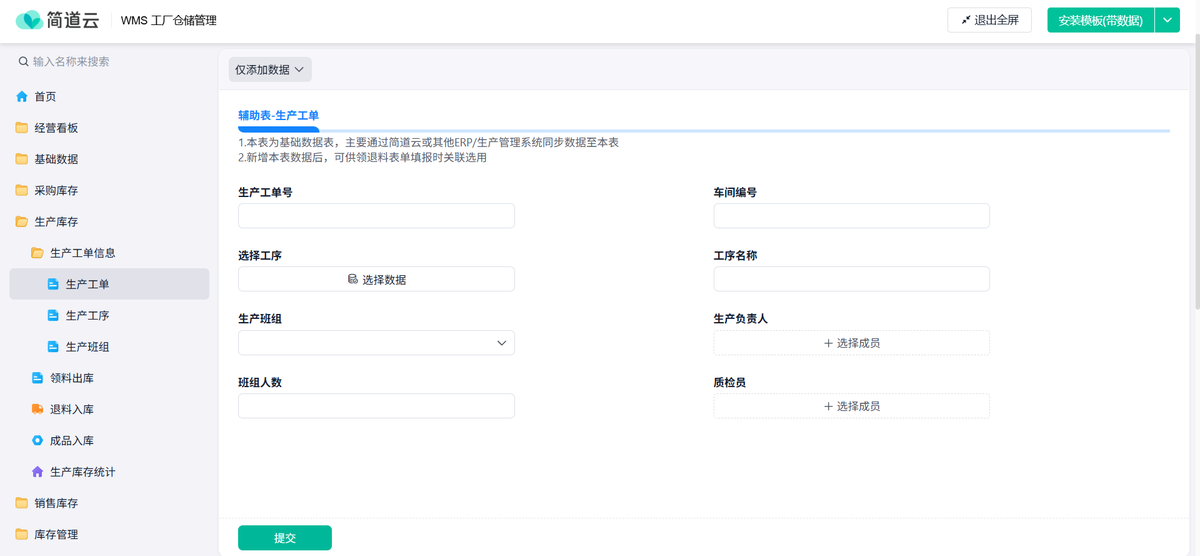Click 选择成员 for 质检员
This screenshot has width=1200, height=556.
click(851, 406)
